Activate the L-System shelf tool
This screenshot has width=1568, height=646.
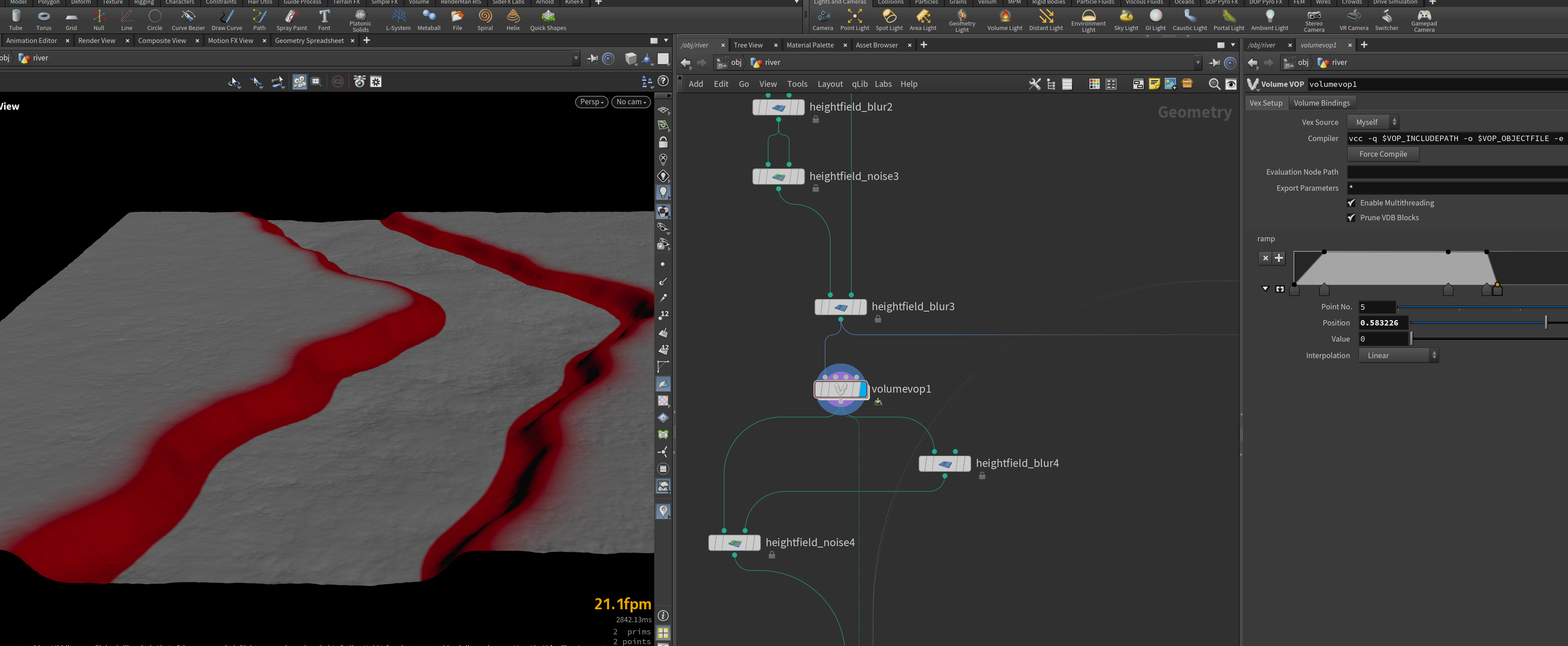[398, 20]
